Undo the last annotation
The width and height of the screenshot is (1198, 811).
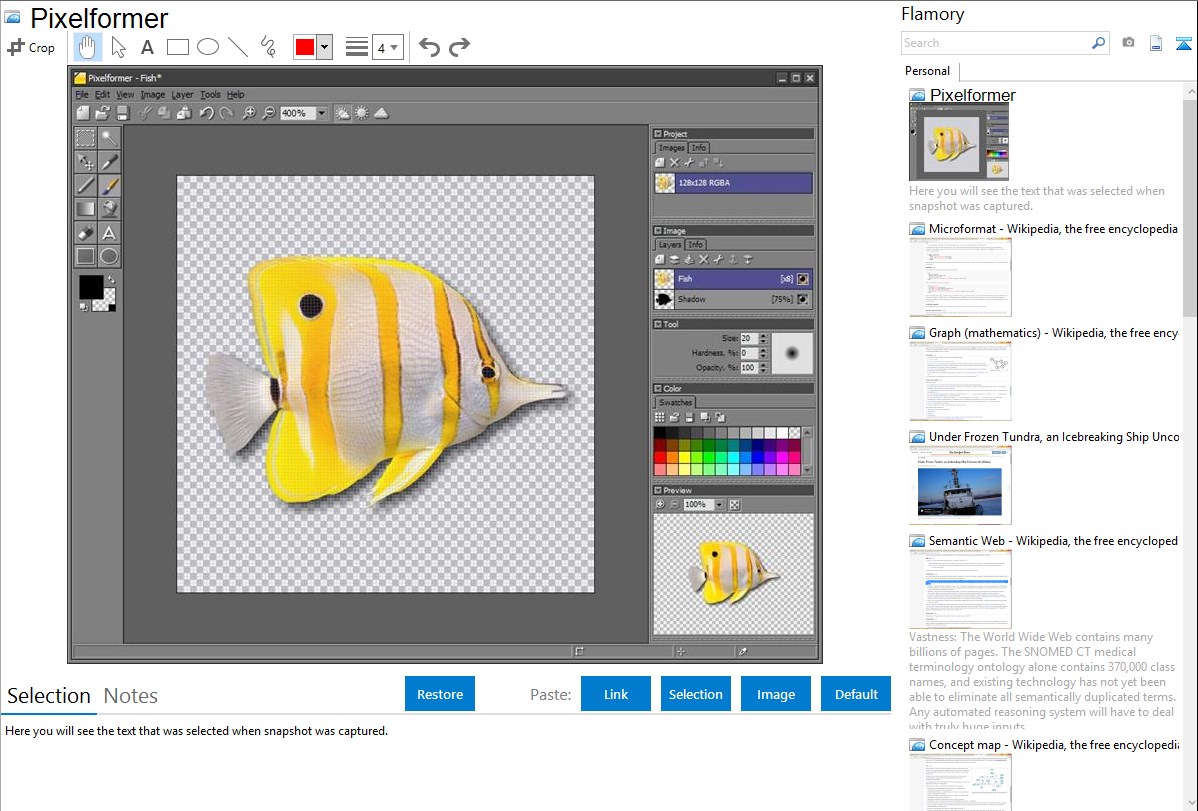click(x=429, y=47)
